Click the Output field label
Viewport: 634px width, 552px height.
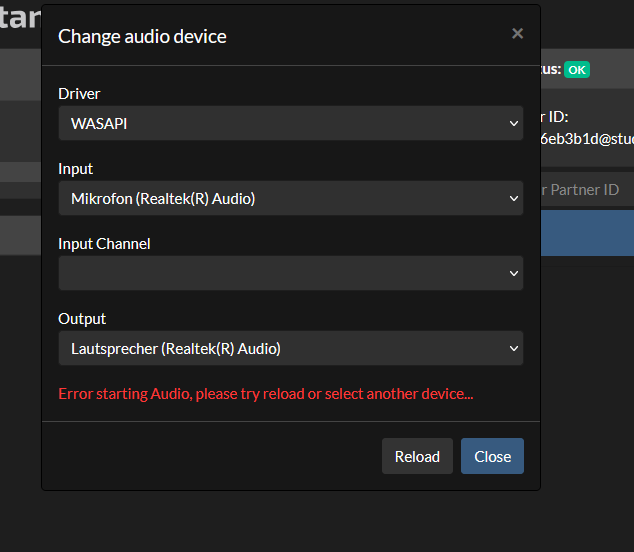click(82, 319)
